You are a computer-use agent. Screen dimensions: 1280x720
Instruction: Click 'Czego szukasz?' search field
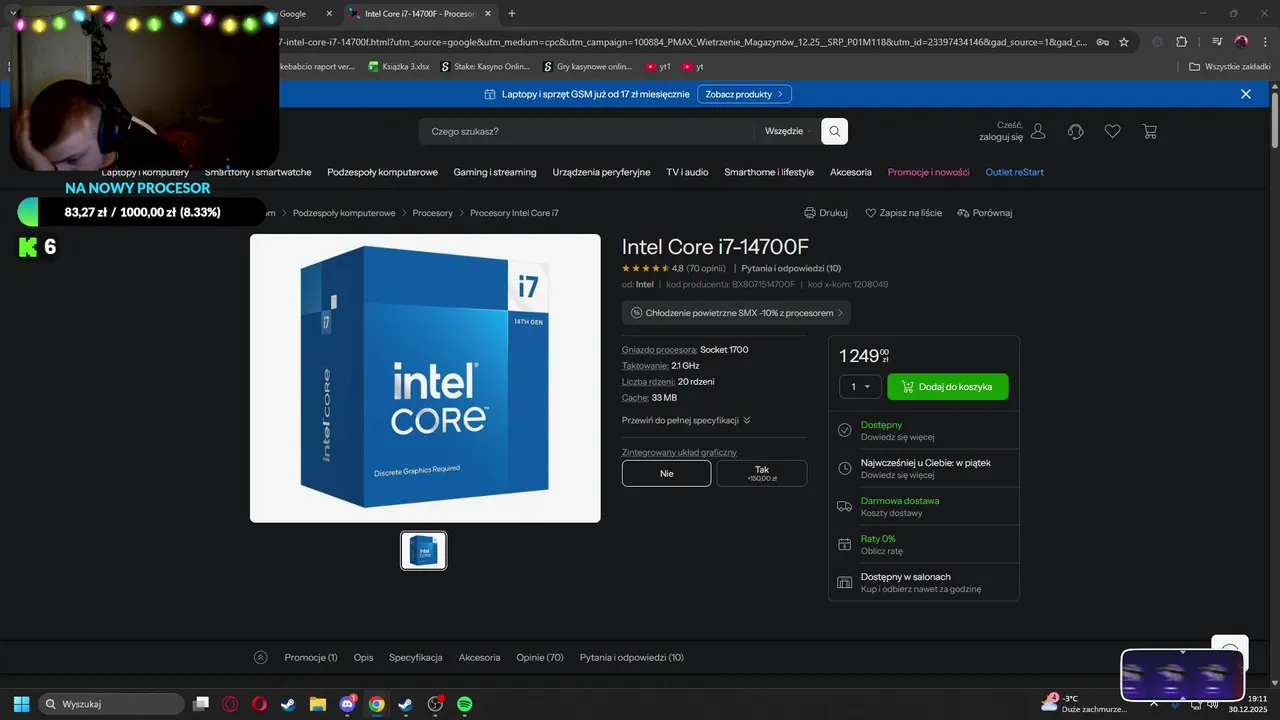tap(586, 131)
